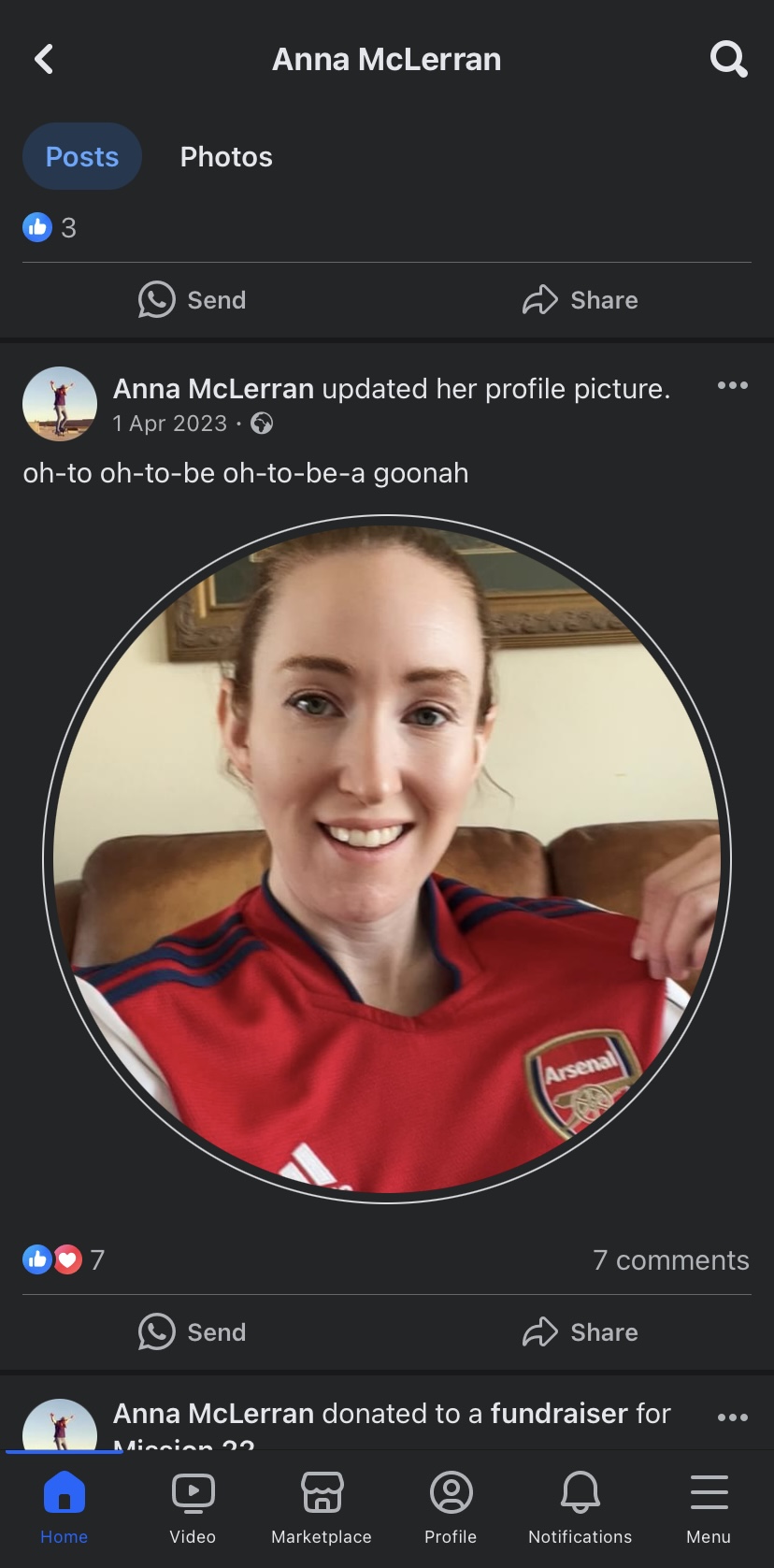The width and height of the screenshot is (774, 1568).
Task: View the 7 comments link
Action: tap(671, 1260)
